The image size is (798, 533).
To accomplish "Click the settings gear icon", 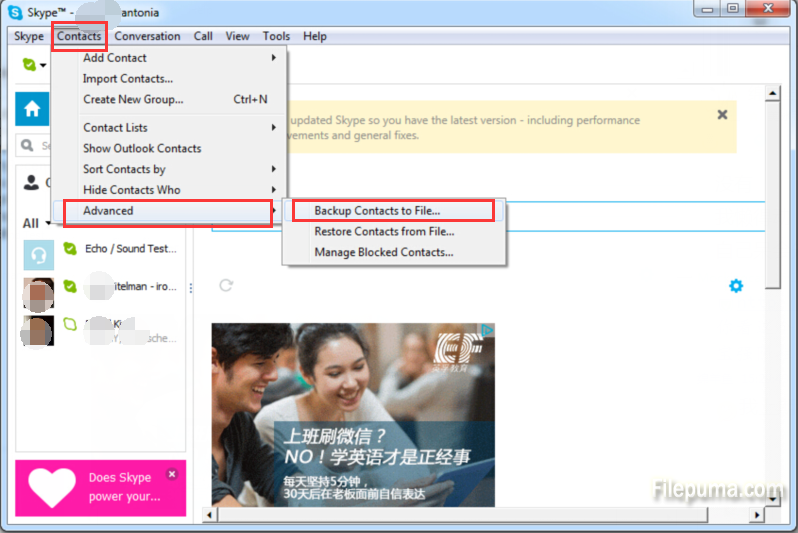I will pos(736,286).
